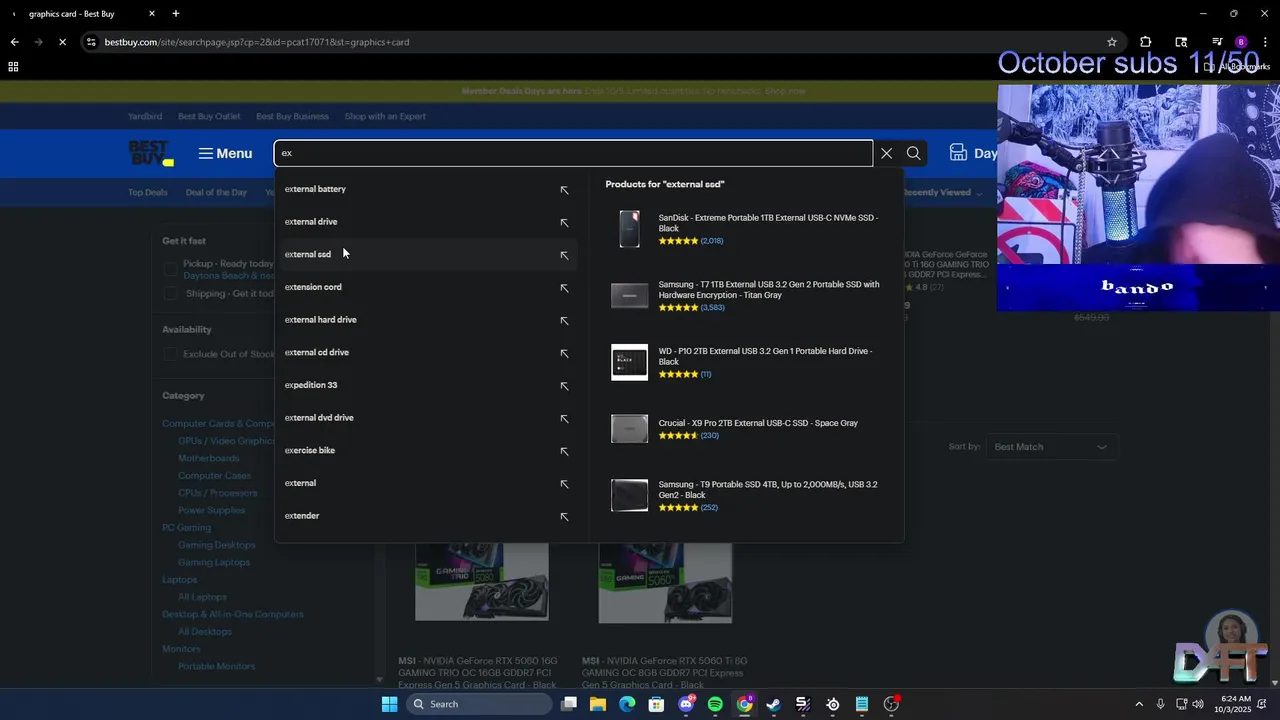Select 'external hard drive' search suggestion

tap(321, 320)
